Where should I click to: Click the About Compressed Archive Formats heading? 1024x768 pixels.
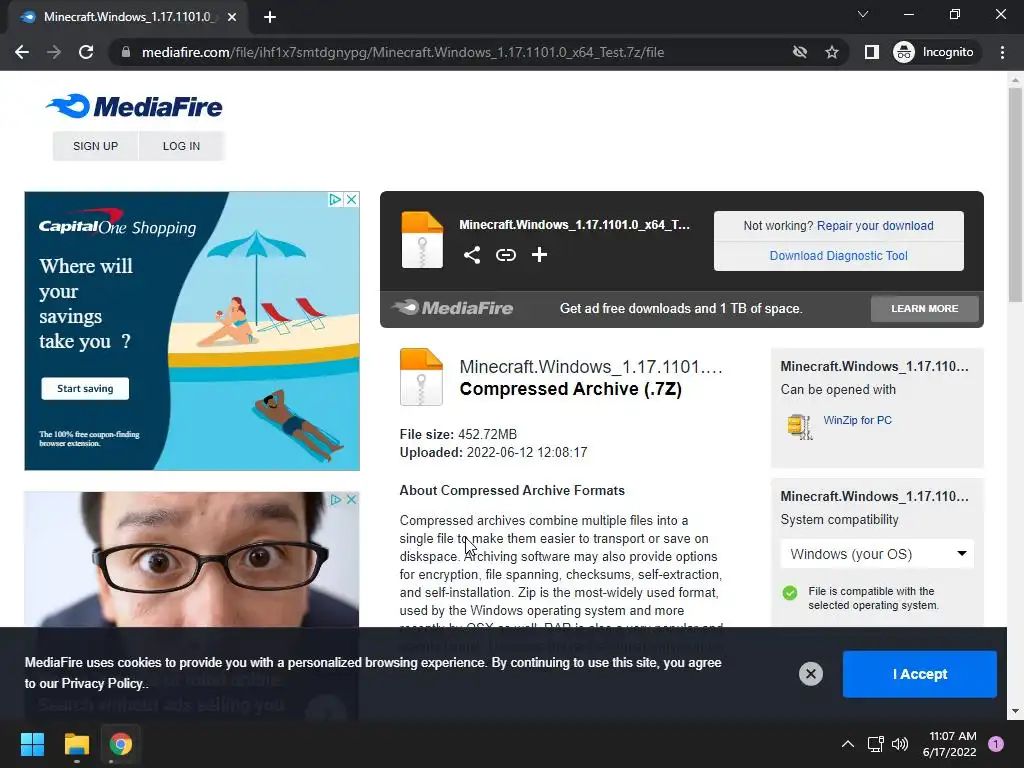click(x=512, y=490)
